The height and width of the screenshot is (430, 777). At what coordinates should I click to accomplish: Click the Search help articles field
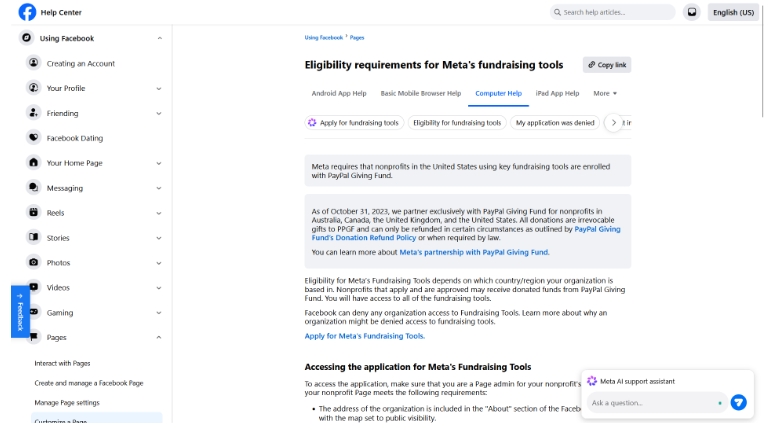612,12
